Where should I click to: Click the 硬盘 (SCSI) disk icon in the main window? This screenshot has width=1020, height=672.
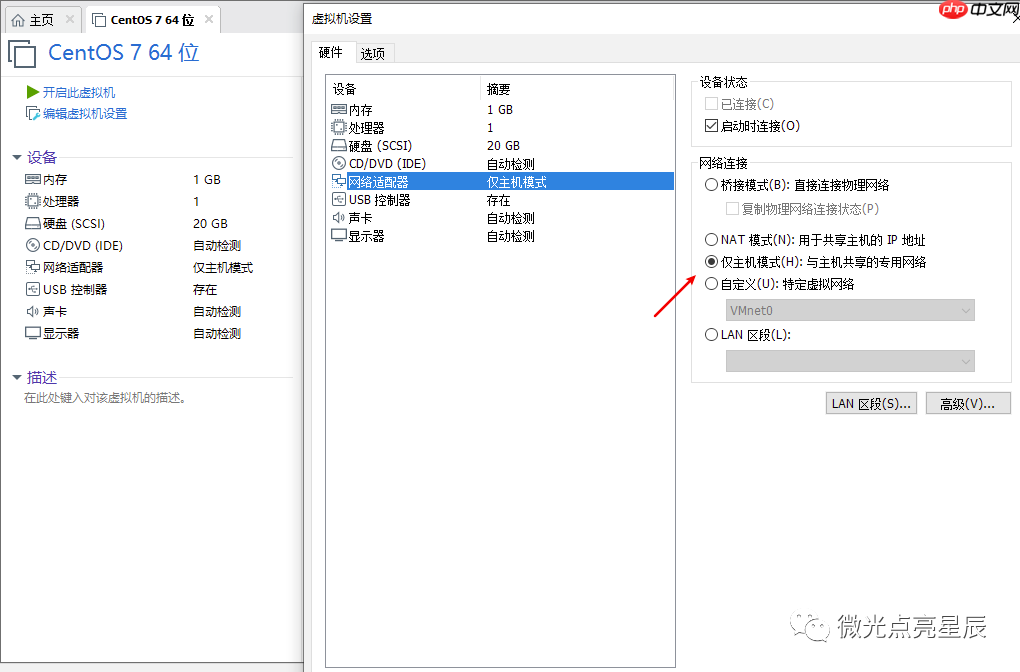point(33,223)
